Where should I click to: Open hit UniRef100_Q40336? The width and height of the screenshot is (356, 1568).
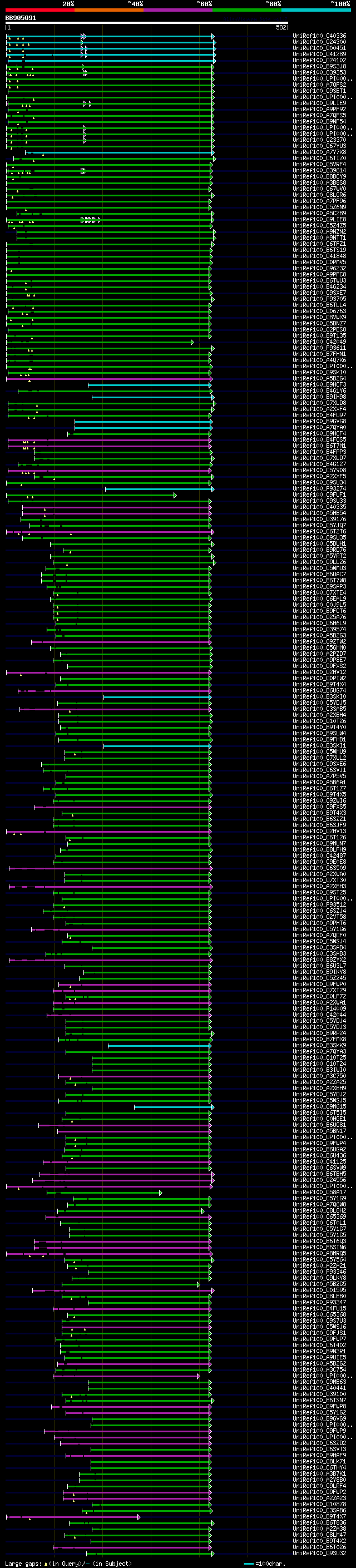pos(319,36)
